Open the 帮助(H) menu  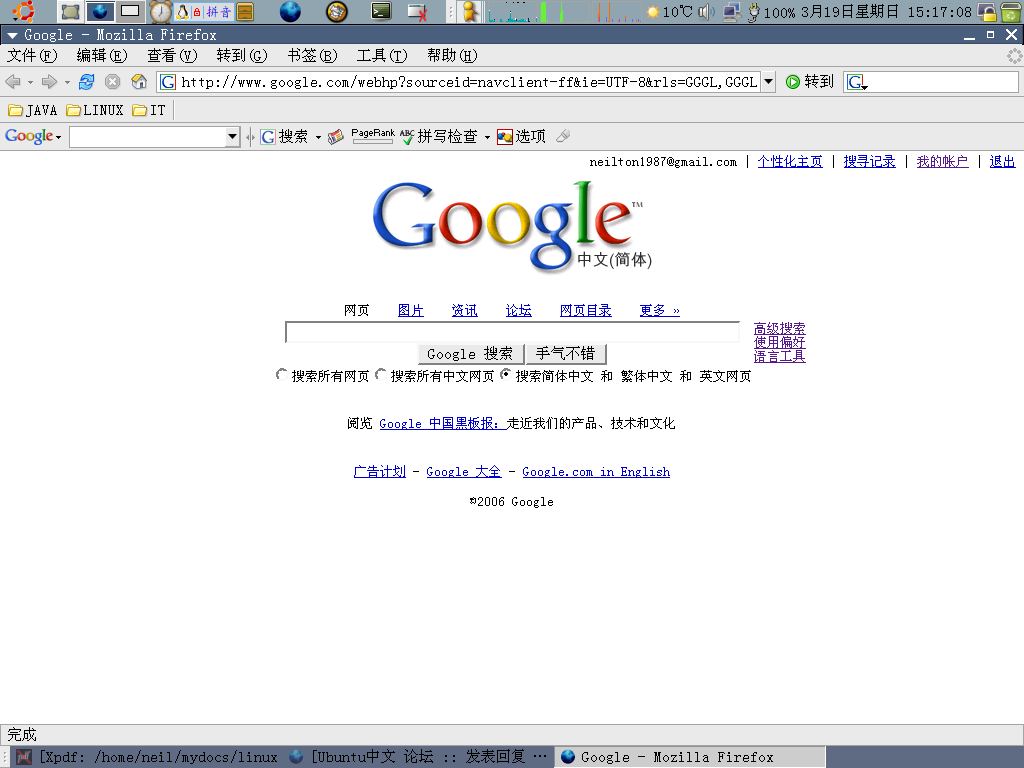coord(452,56)
